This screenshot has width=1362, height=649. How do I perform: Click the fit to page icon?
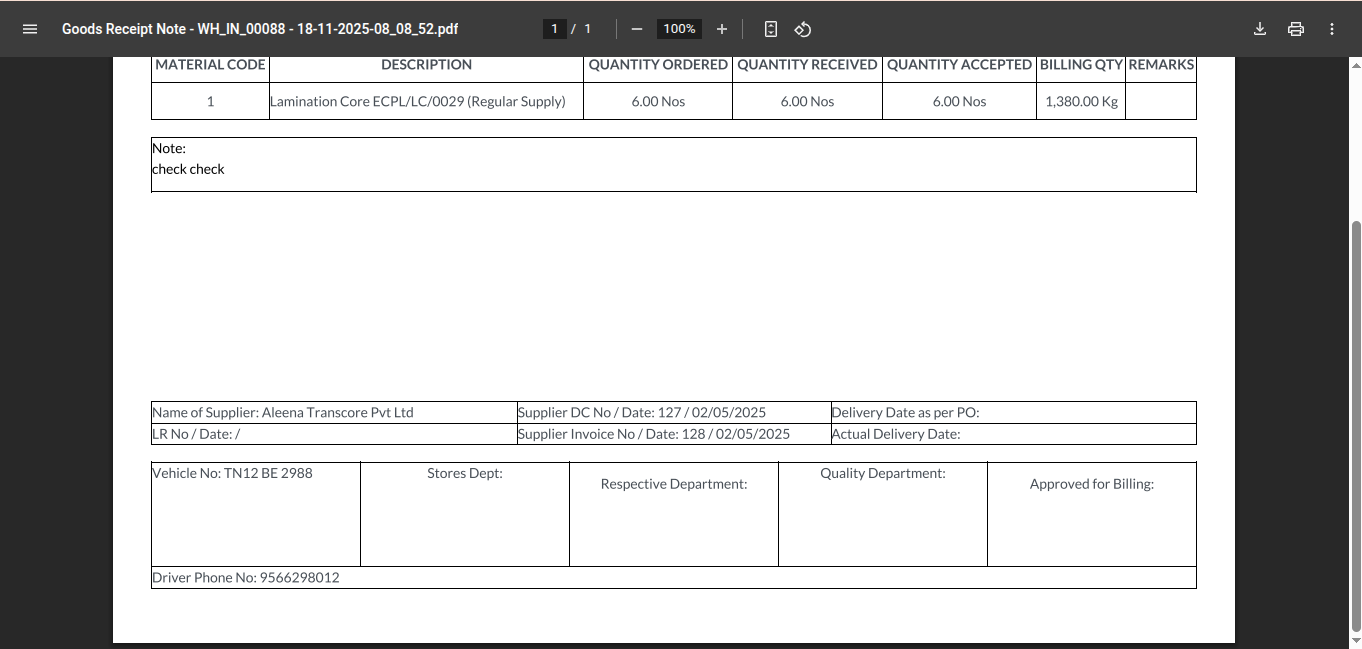tap(770, 29)
